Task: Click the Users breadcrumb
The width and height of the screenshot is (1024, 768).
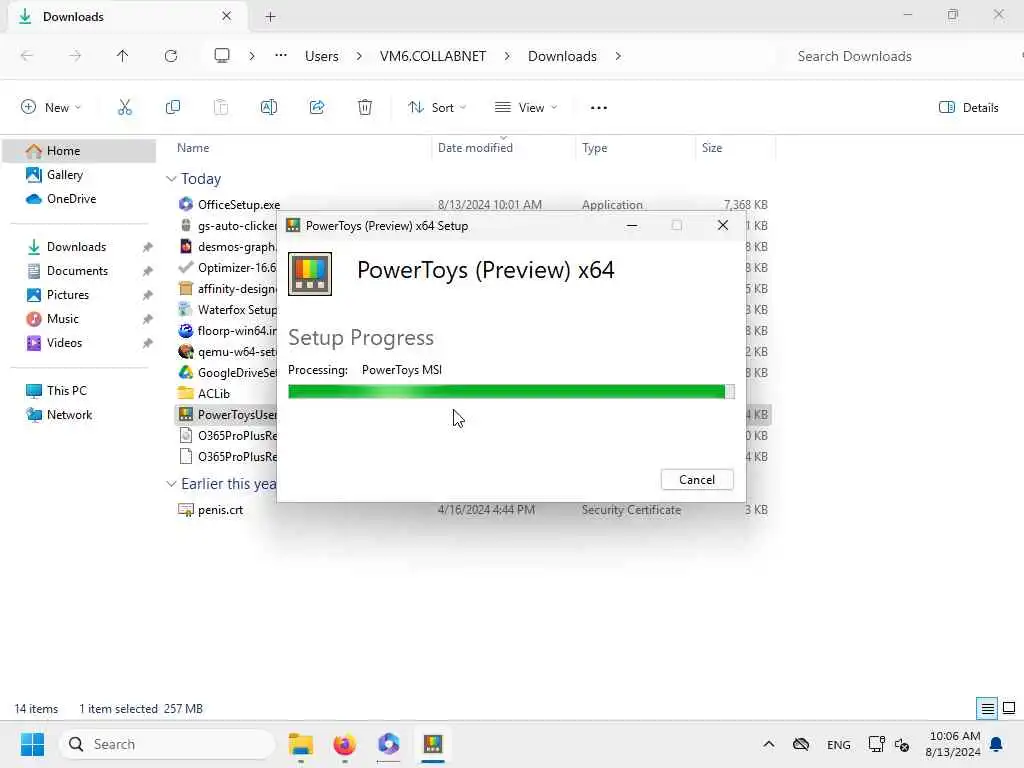Action: point(321,56)
